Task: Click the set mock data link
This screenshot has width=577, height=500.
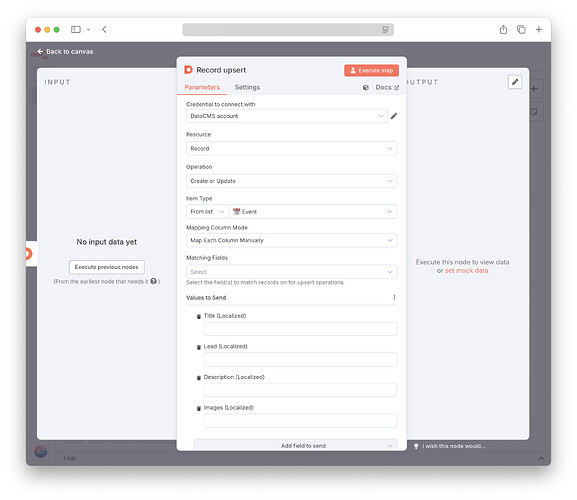Action: (x=466, y=270)
